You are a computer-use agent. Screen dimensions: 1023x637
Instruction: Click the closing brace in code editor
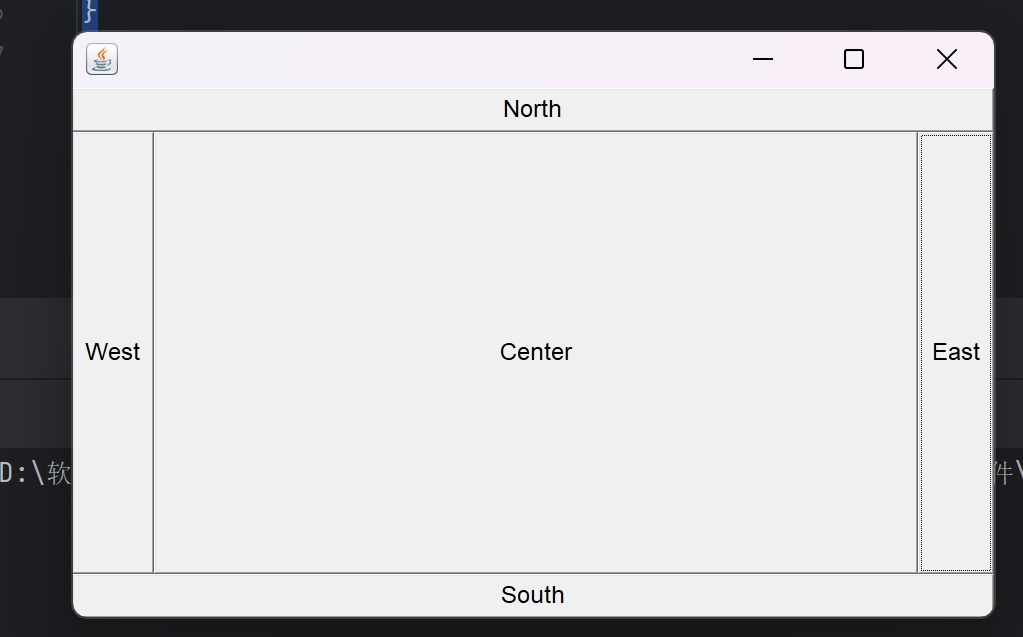pyautogui.click(x=90, y=12)
